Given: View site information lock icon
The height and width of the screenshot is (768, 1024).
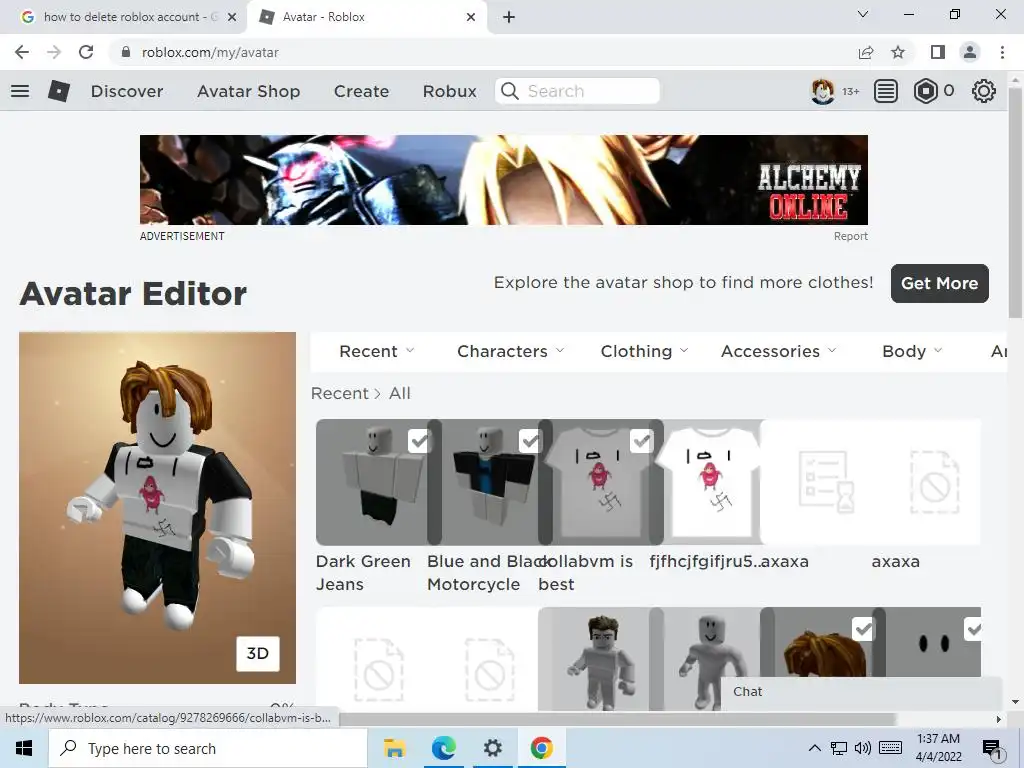Looking at the screenshot, I should (126, 52).
